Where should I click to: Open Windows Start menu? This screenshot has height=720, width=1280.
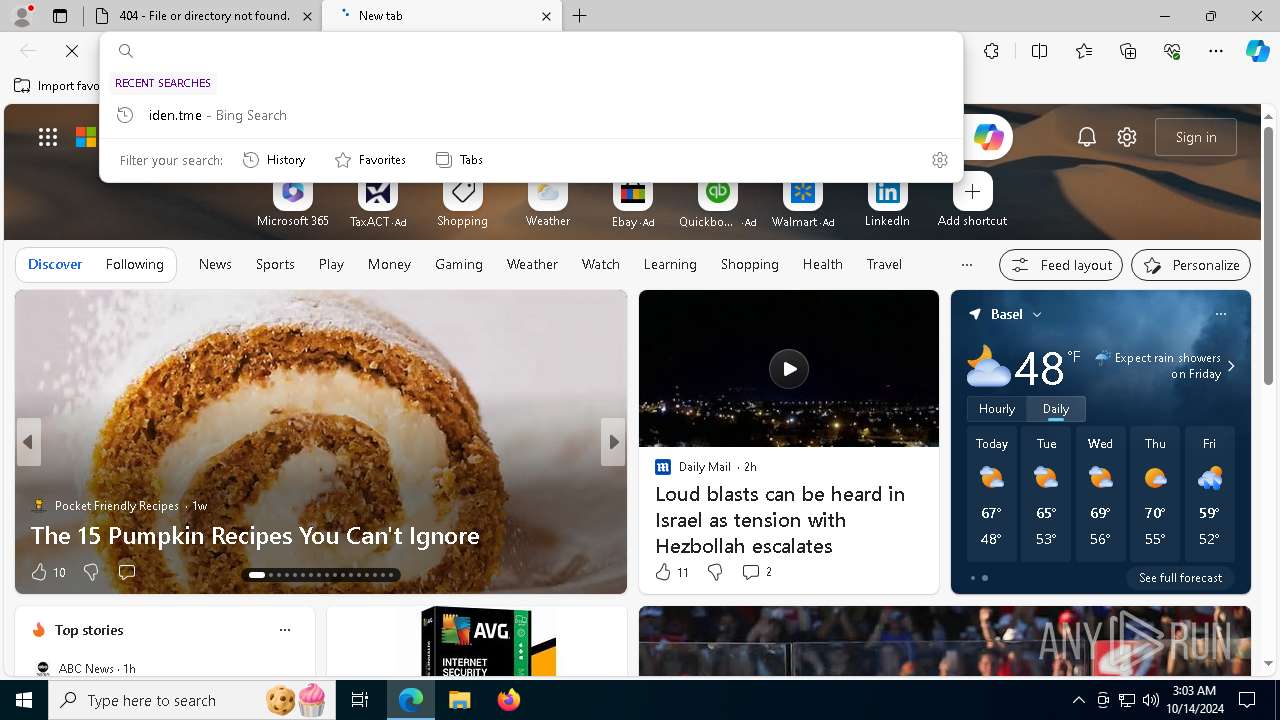click(24, 700)
